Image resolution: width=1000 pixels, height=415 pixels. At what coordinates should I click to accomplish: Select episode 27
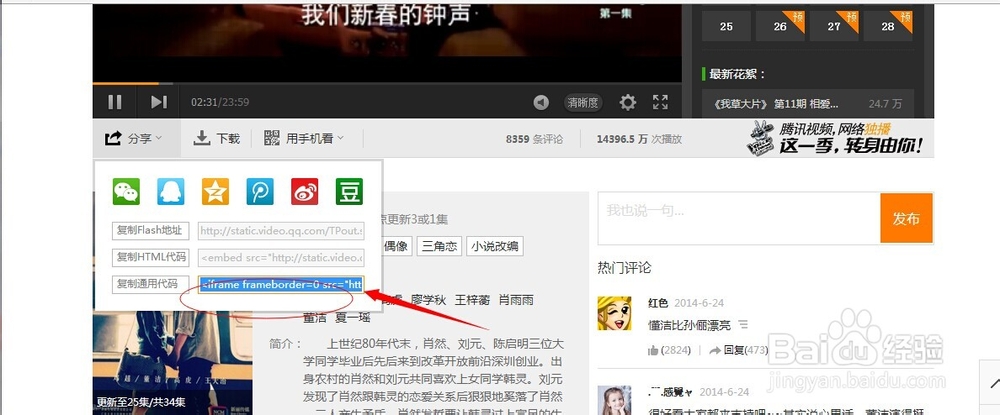(834, 26)
